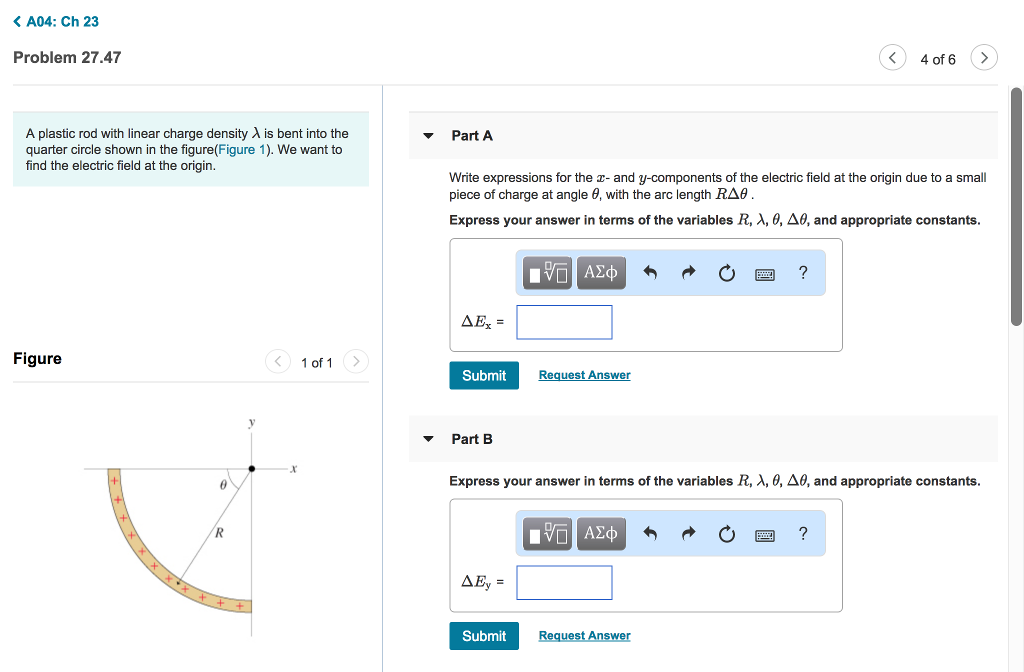Click the help question mark in Part A
The width and height of the screenshot is (1024, 672).
pyautogui.click(x=801, y=272)
